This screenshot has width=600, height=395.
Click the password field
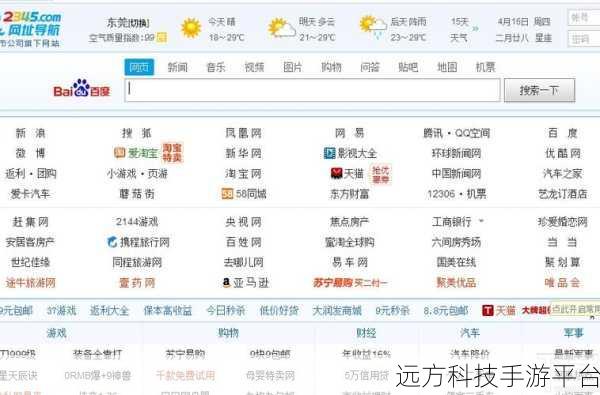(584, 39)
